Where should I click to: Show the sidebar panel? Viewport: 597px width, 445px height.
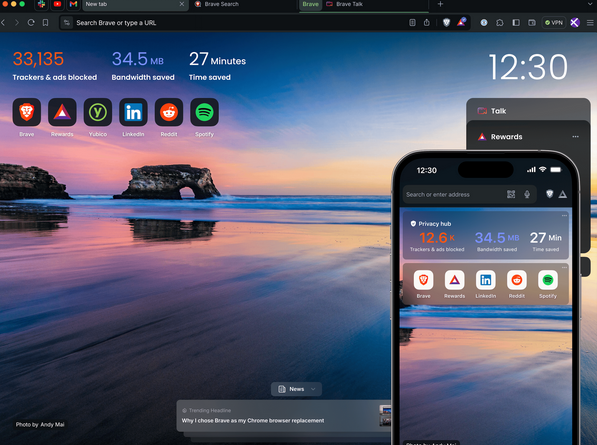pyautogui.click(x=516, y=23)
